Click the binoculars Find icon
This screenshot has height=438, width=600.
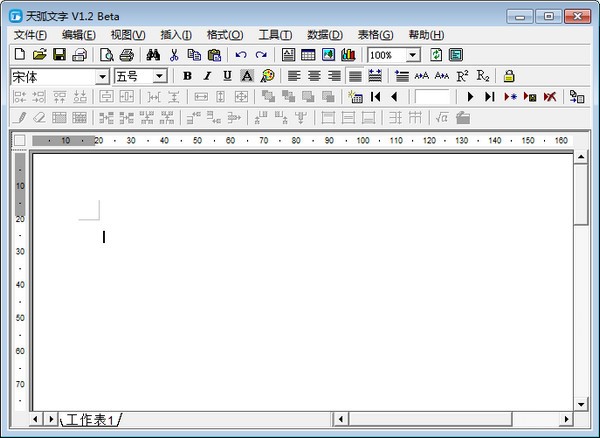pyautogui.click(x=153, y=55)
